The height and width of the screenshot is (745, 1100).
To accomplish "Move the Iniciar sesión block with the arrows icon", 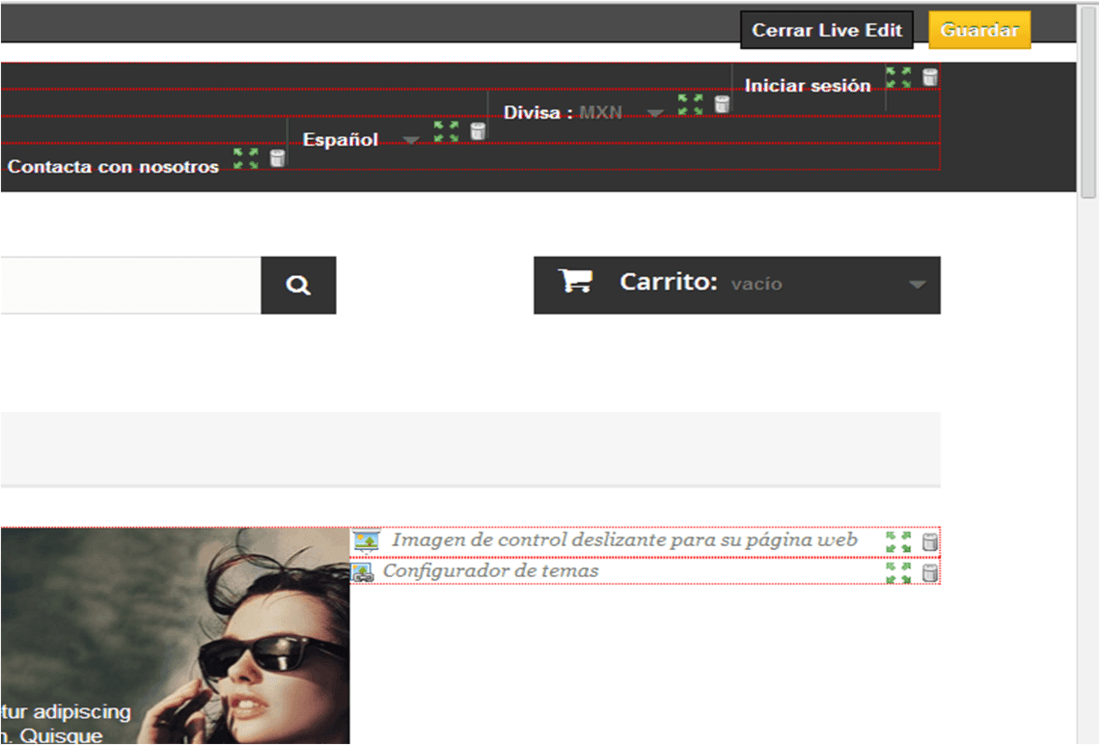I will tap(898, 77).
